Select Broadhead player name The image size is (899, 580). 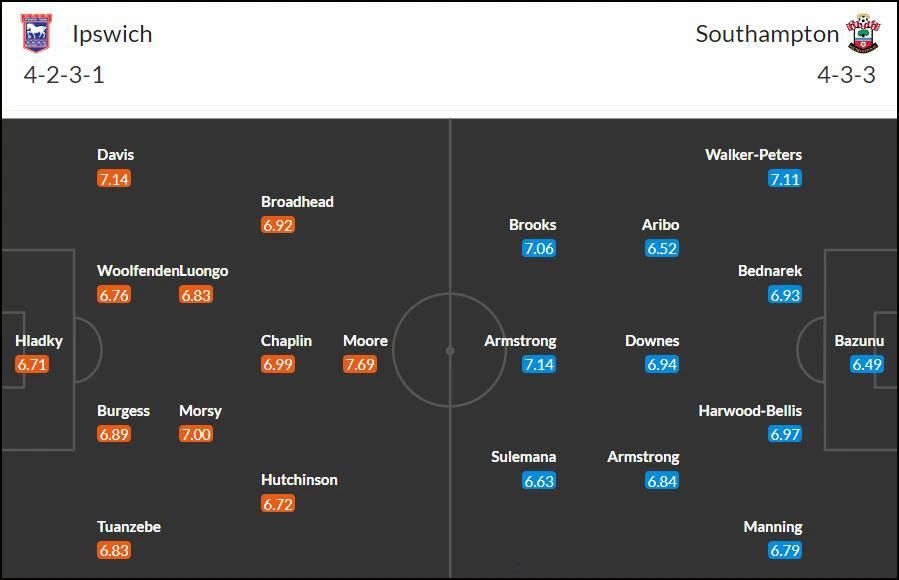coord(297,202)
